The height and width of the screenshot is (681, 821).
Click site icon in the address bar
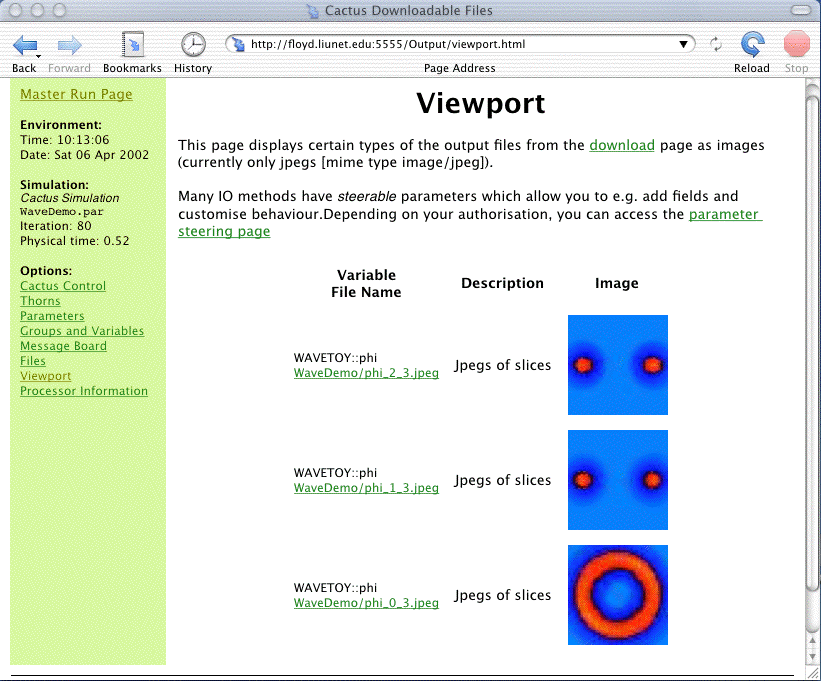click(x=238, y=44)
